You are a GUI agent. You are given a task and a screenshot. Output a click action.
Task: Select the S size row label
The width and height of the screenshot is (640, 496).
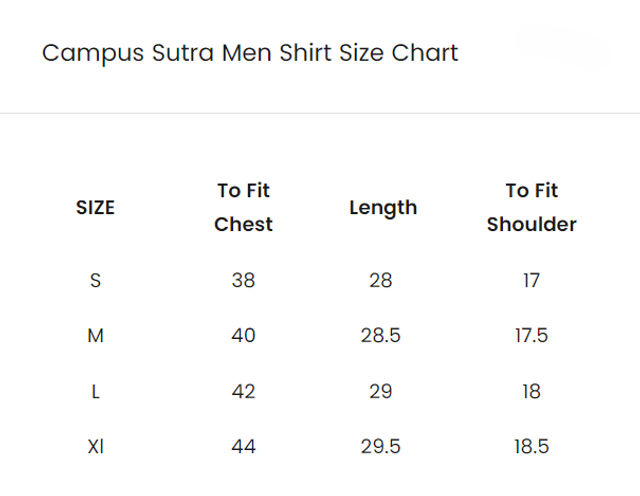(95, 280)
